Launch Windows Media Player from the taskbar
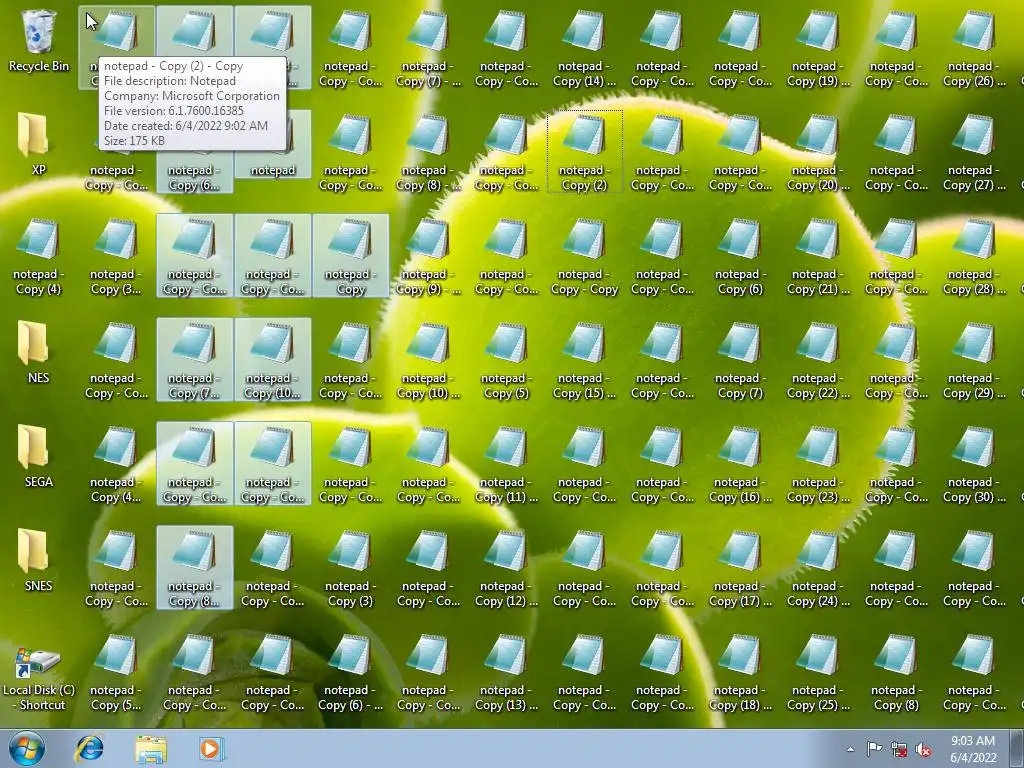Image resolution: width=1024 pixels, height=768 pixels. click(211, 748)
